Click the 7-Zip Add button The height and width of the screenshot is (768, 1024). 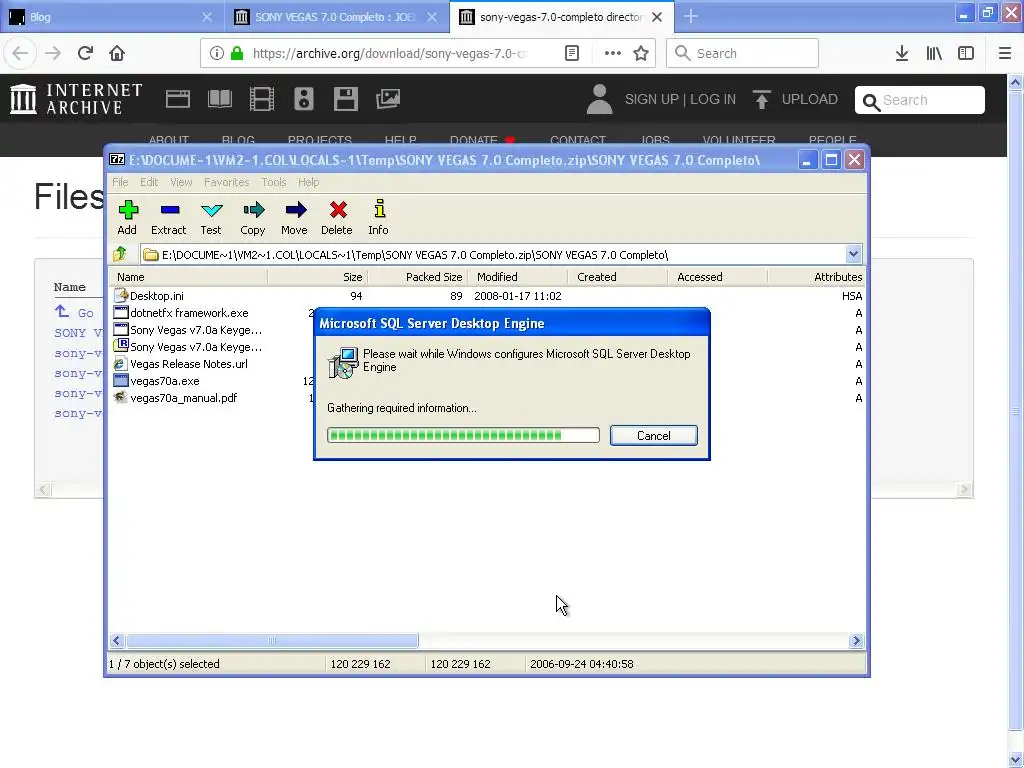(127, 217)
